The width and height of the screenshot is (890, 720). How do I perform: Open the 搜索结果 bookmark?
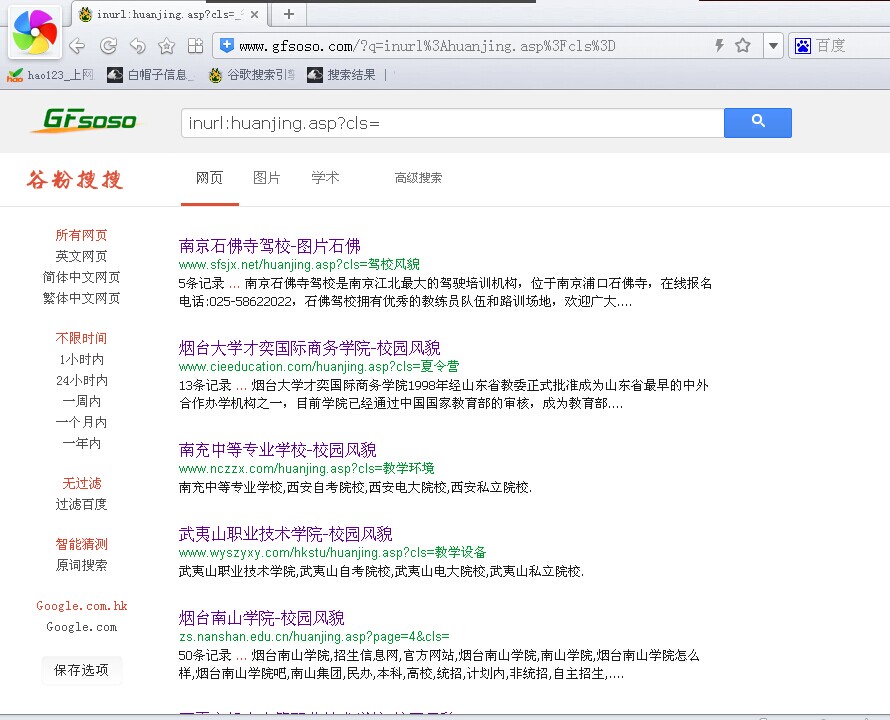tap(341, 75)
